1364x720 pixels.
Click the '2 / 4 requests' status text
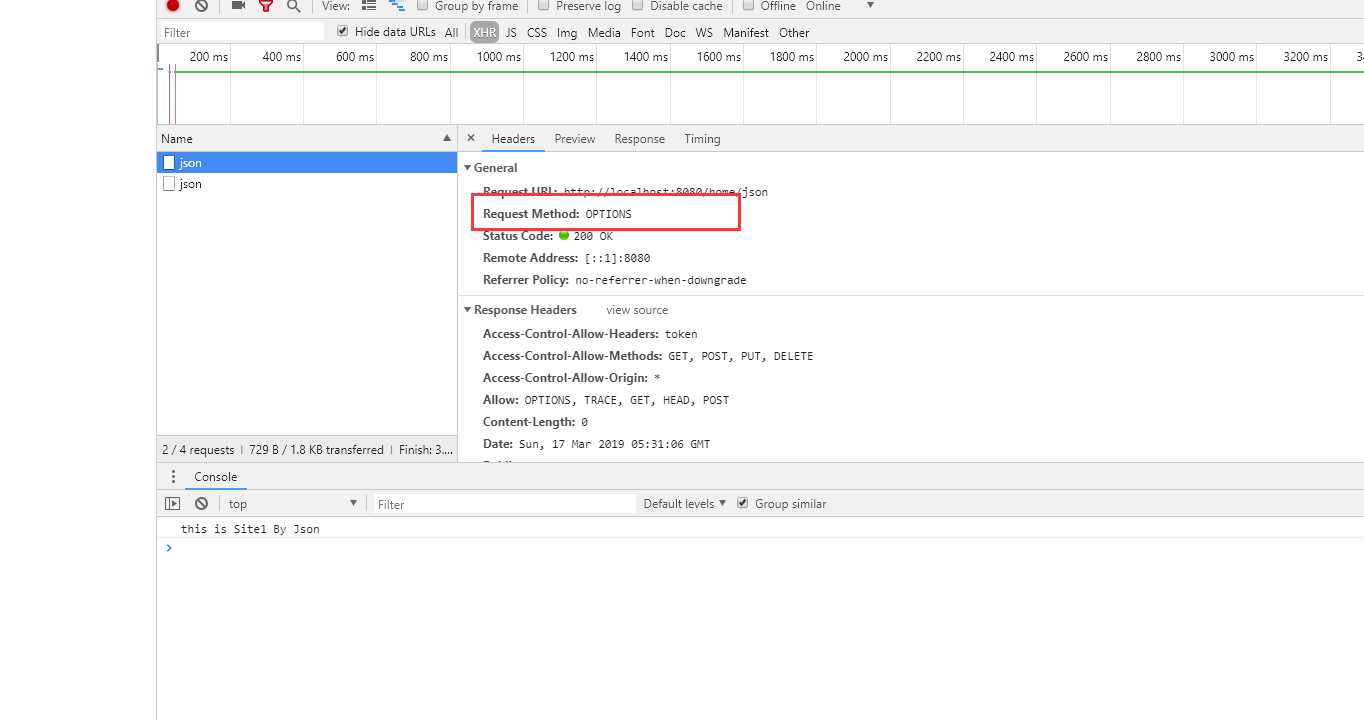[x=198, y=450]
